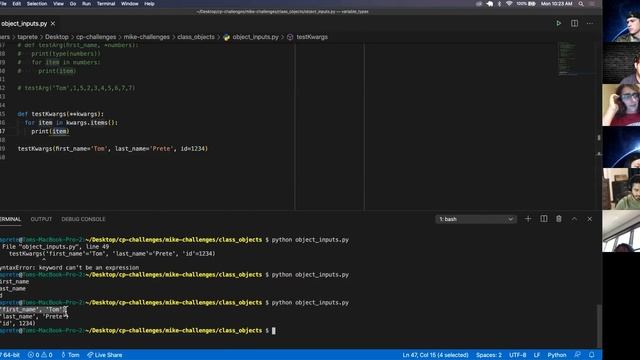640x360 pixels.
Task: Close the object_inputs.py tab
Action: tap(53, 24)
